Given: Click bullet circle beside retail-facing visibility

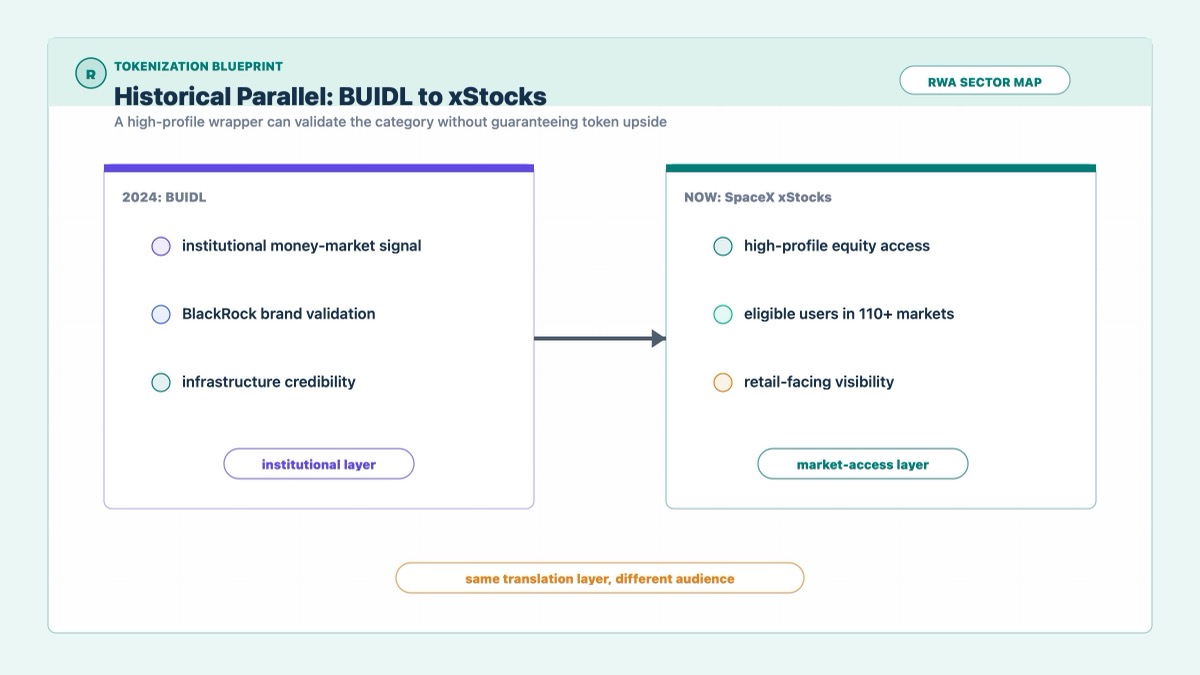Looking at the screenshot, I should tap(723, 382).
